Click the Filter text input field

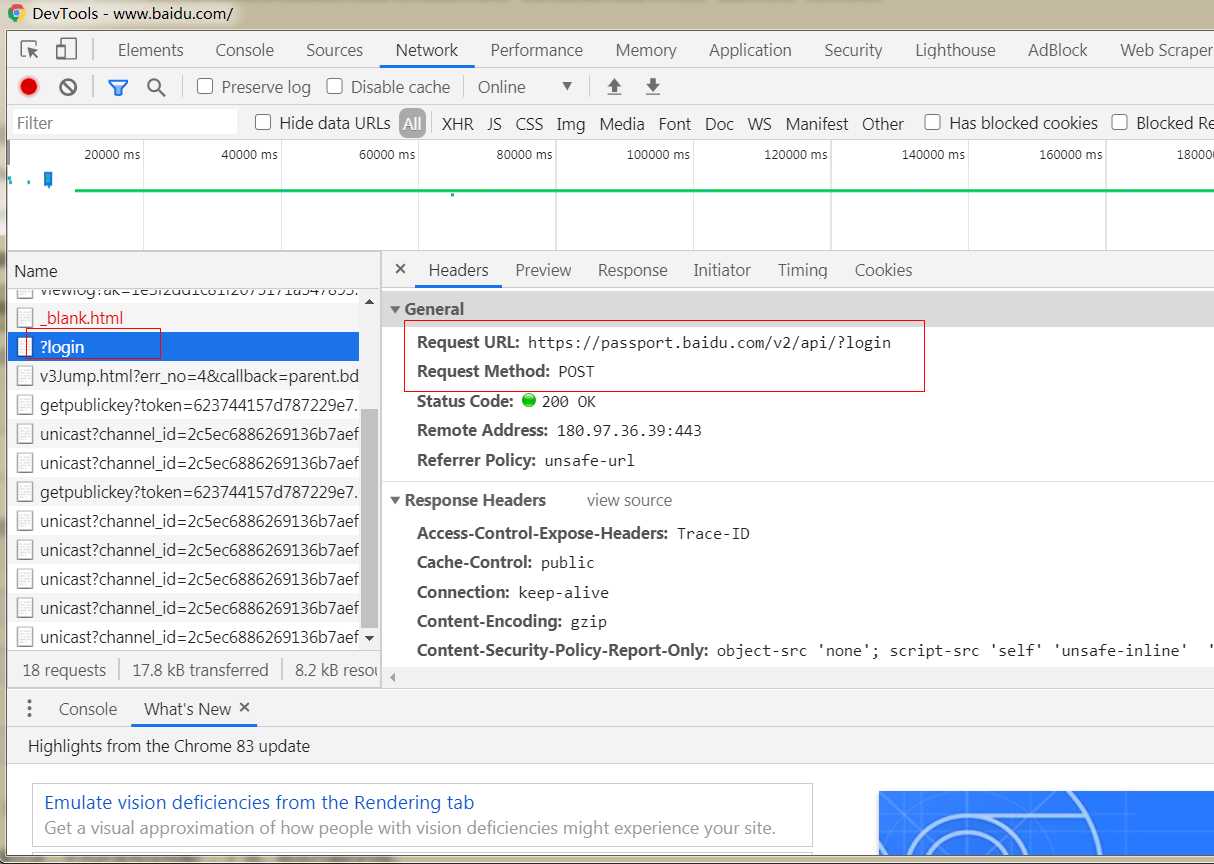[x=125, y=123]
